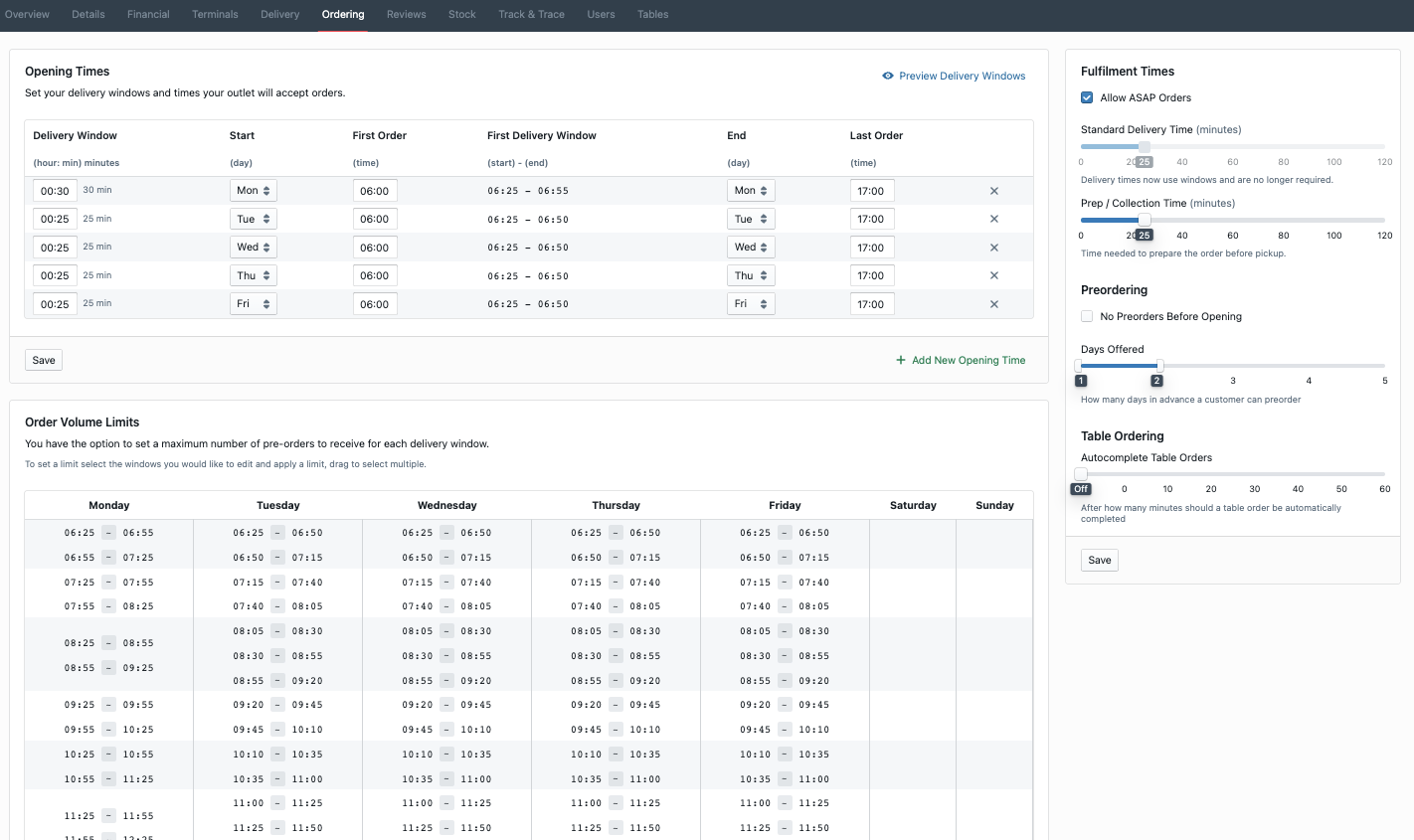Delete the Monday opening time row
The width and height of the screenshot is (1414, 840).
click(x=993, y=191)
